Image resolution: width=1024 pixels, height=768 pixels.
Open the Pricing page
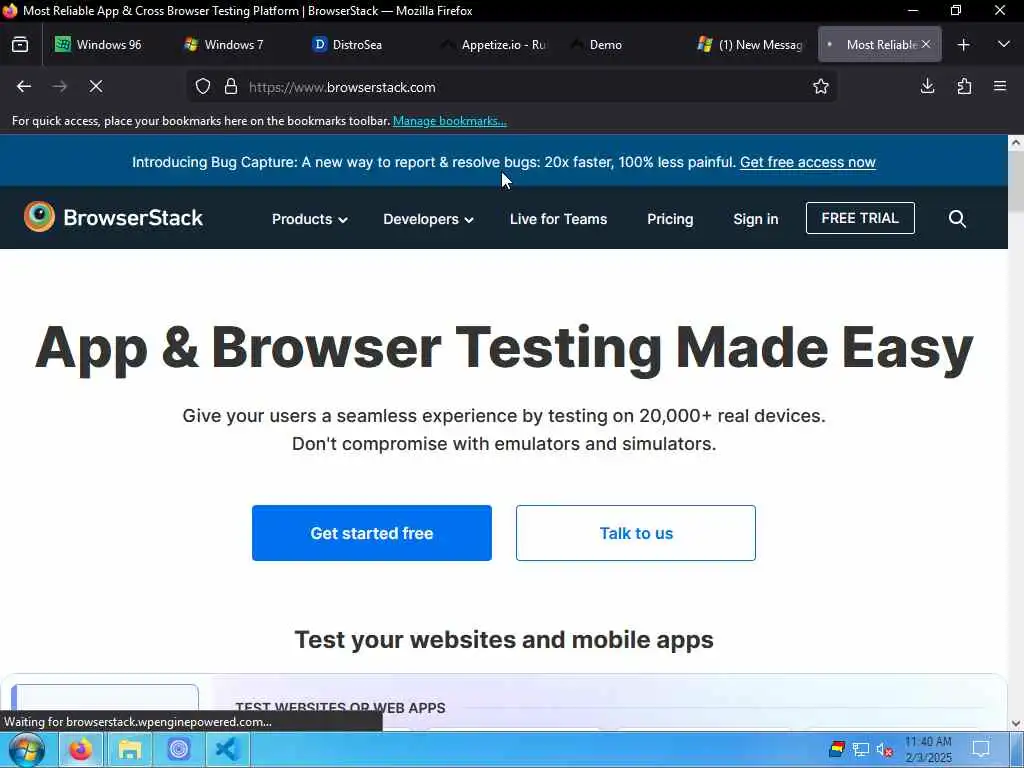pyautogui.click(x=670, y=219)
